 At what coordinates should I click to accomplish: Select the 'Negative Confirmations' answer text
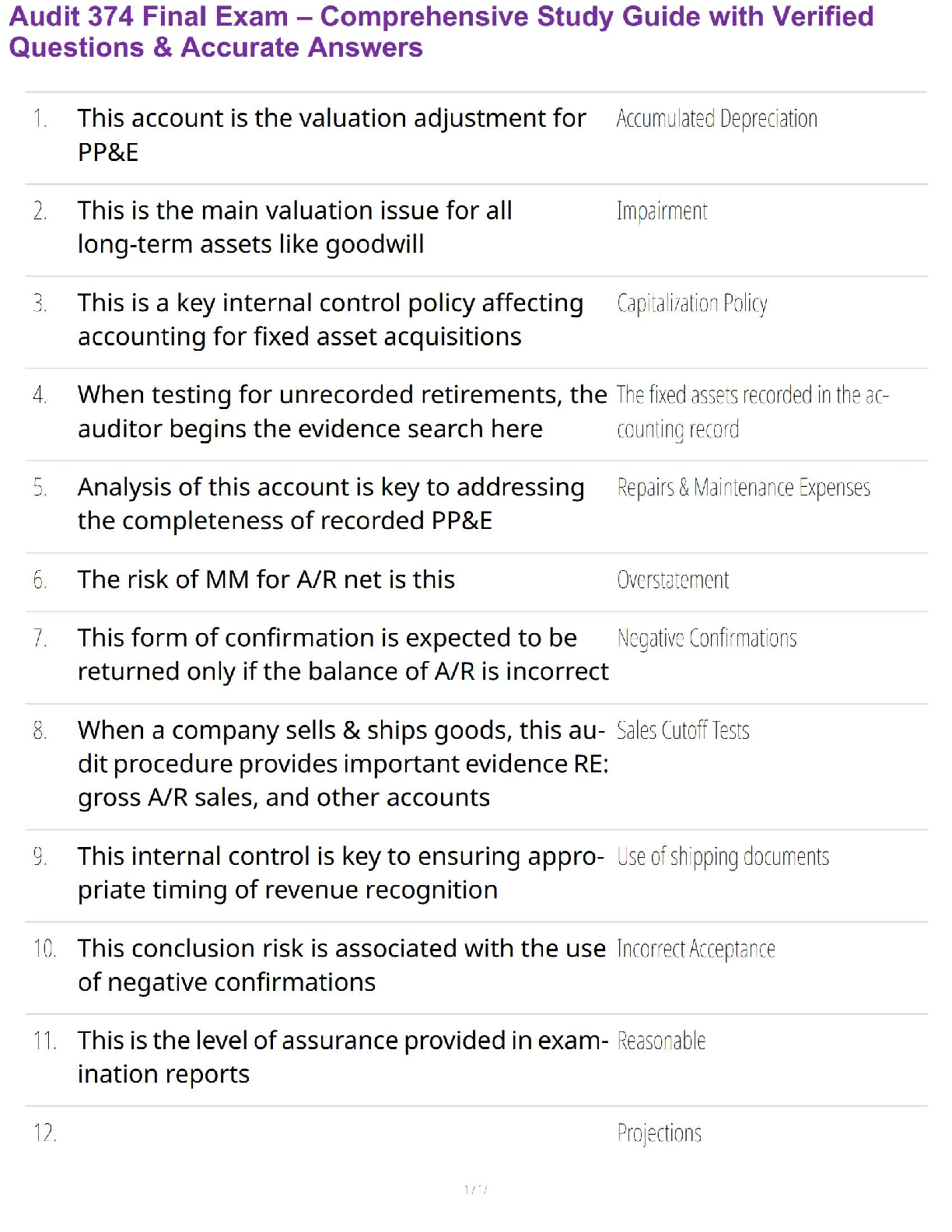pos(706,639)
